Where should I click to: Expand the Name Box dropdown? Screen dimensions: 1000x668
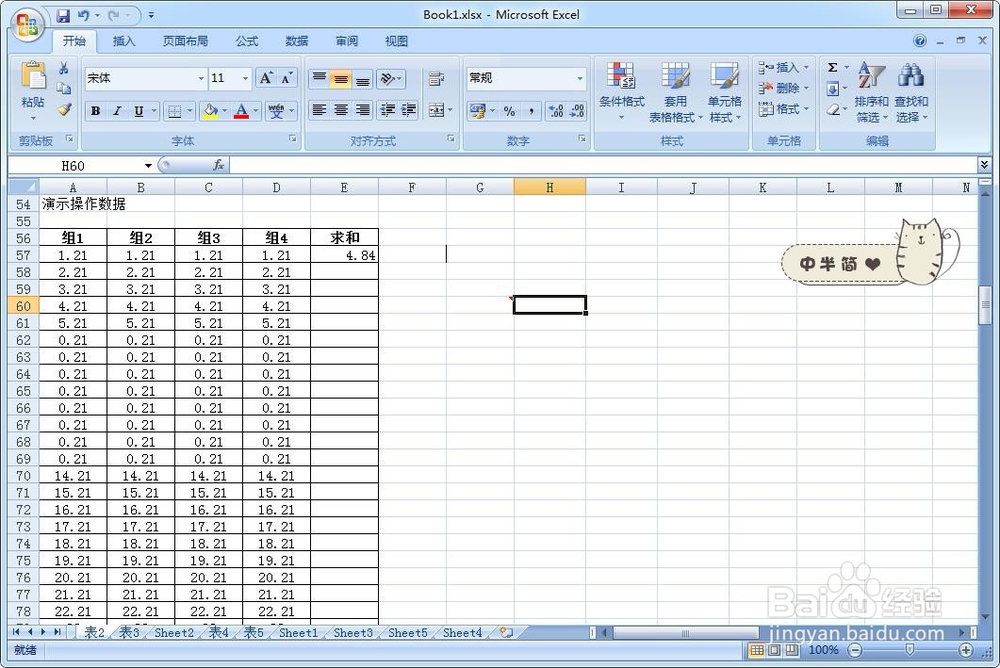[x=148, y=166]
